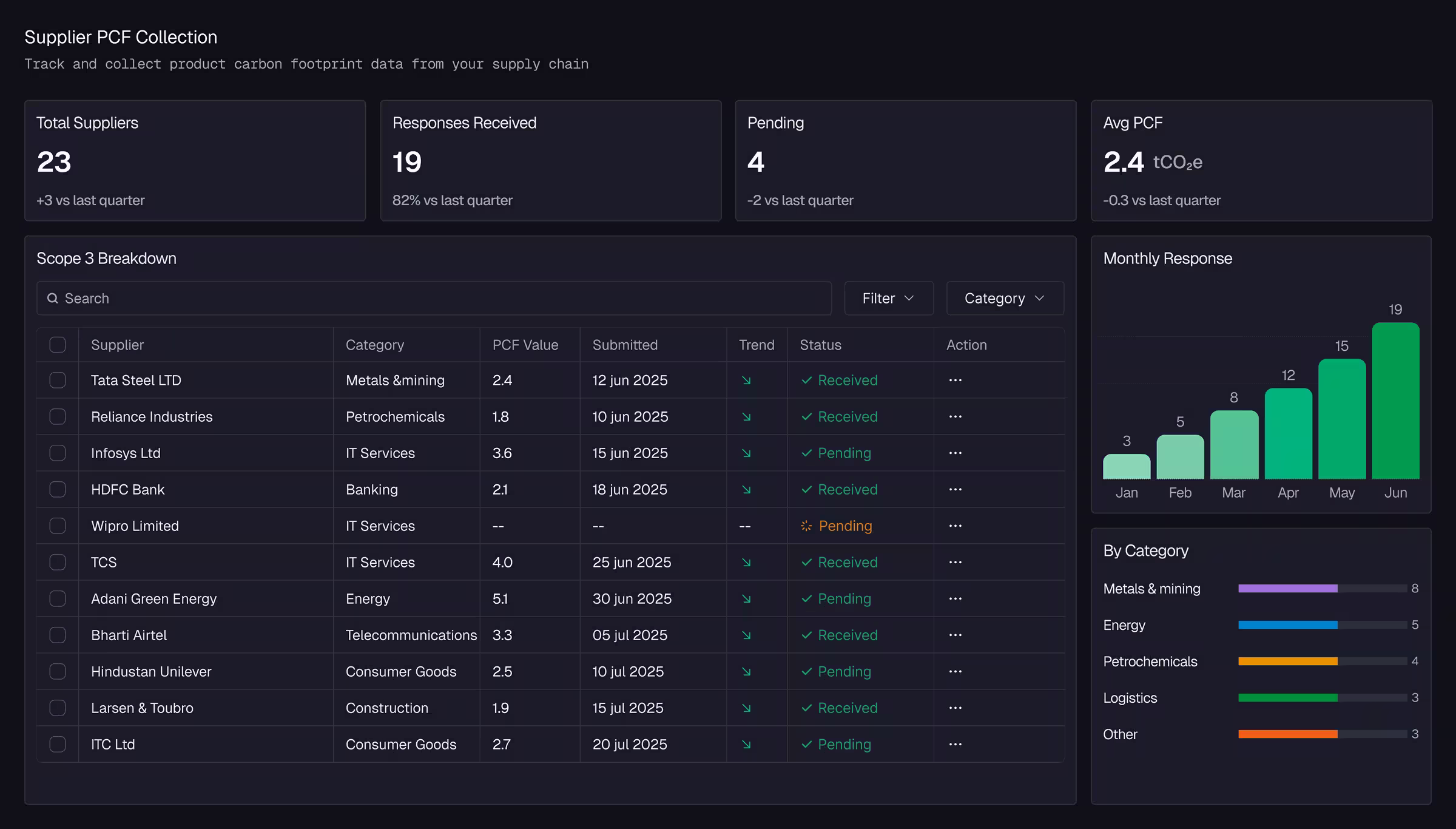The width and height of the screenshot is (1456, 829).
Task: Click the received checkmark for HDFC Bank
Action: 806,489
